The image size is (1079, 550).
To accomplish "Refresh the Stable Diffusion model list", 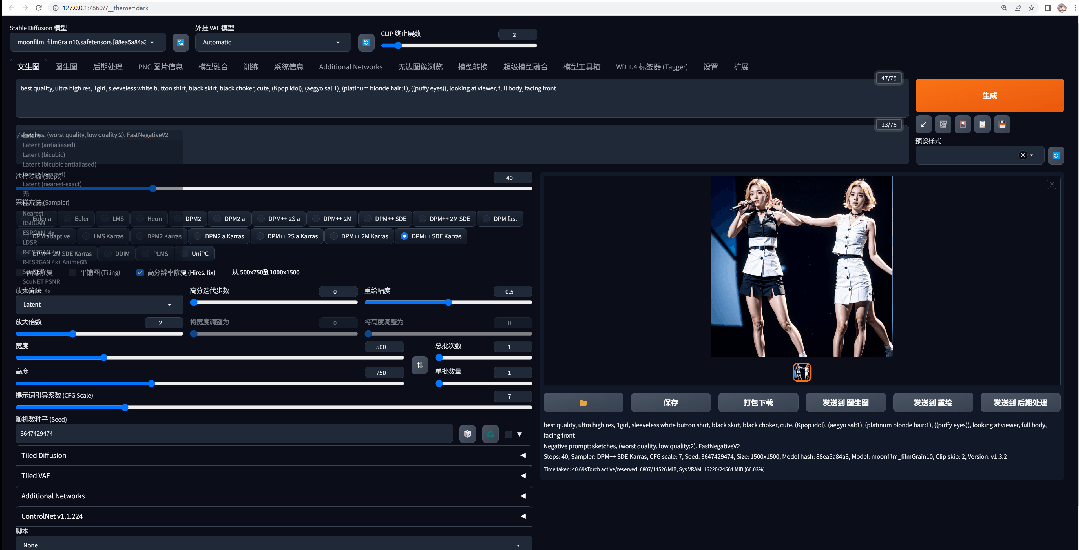I will point(180,42).
